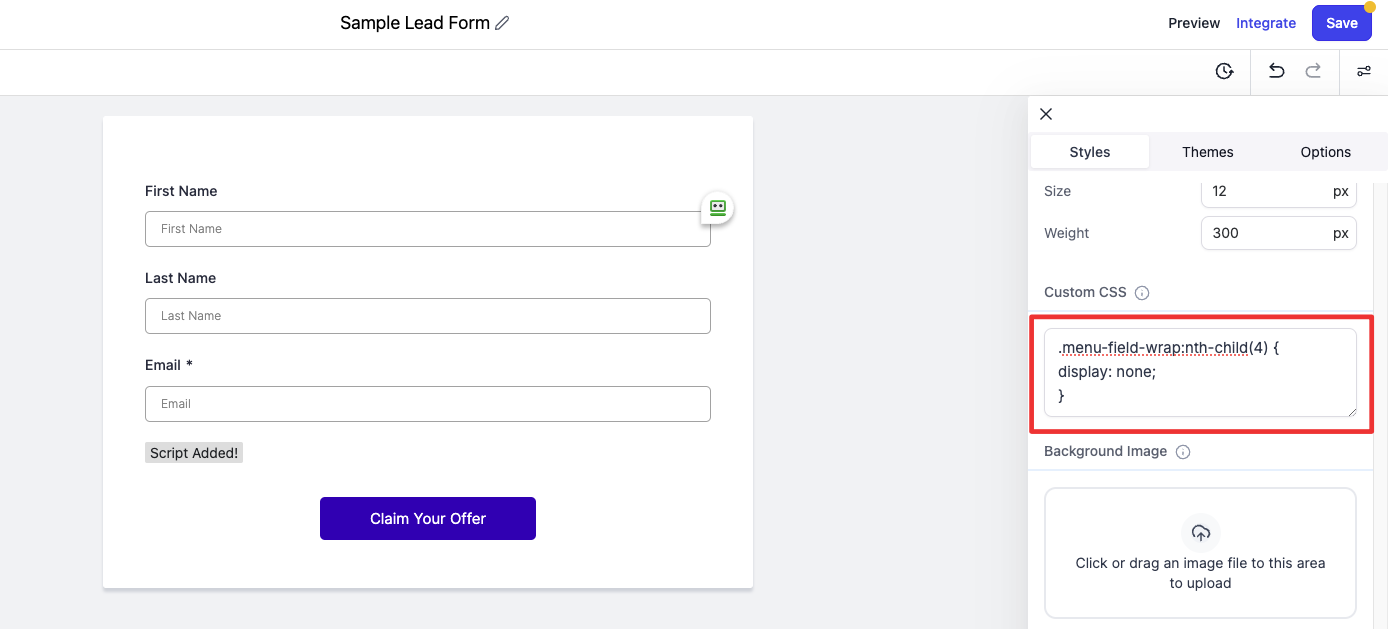Click the cloud upload icon
Viewport: 1388px width, 629px height.
pyautogui.click(x=1201, y=533)
